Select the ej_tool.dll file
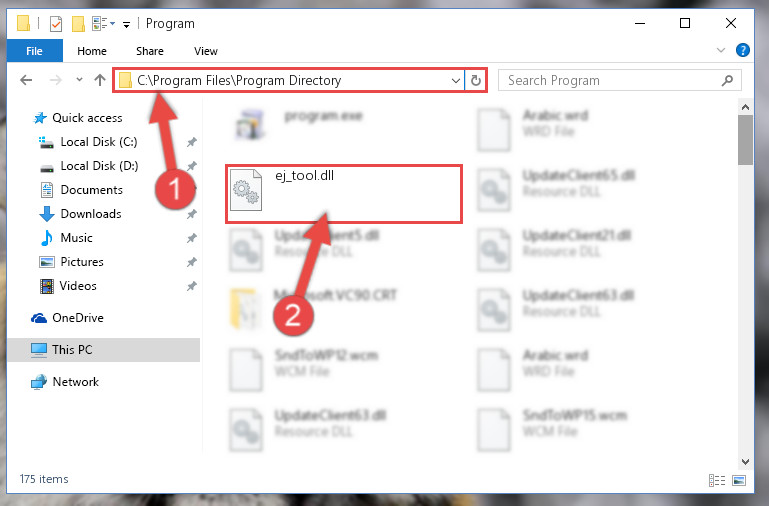 [x=343, y=194]
